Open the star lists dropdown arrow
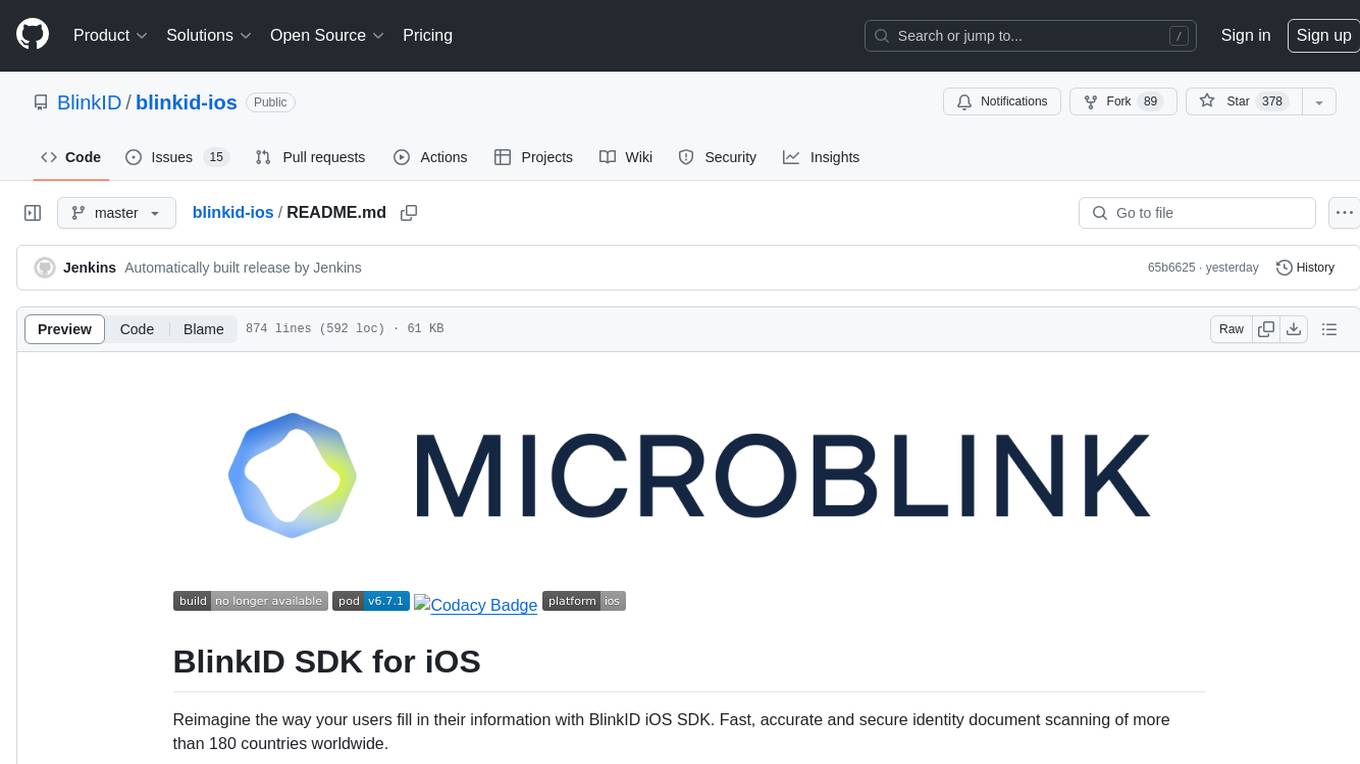 (x=1319, y=101)
